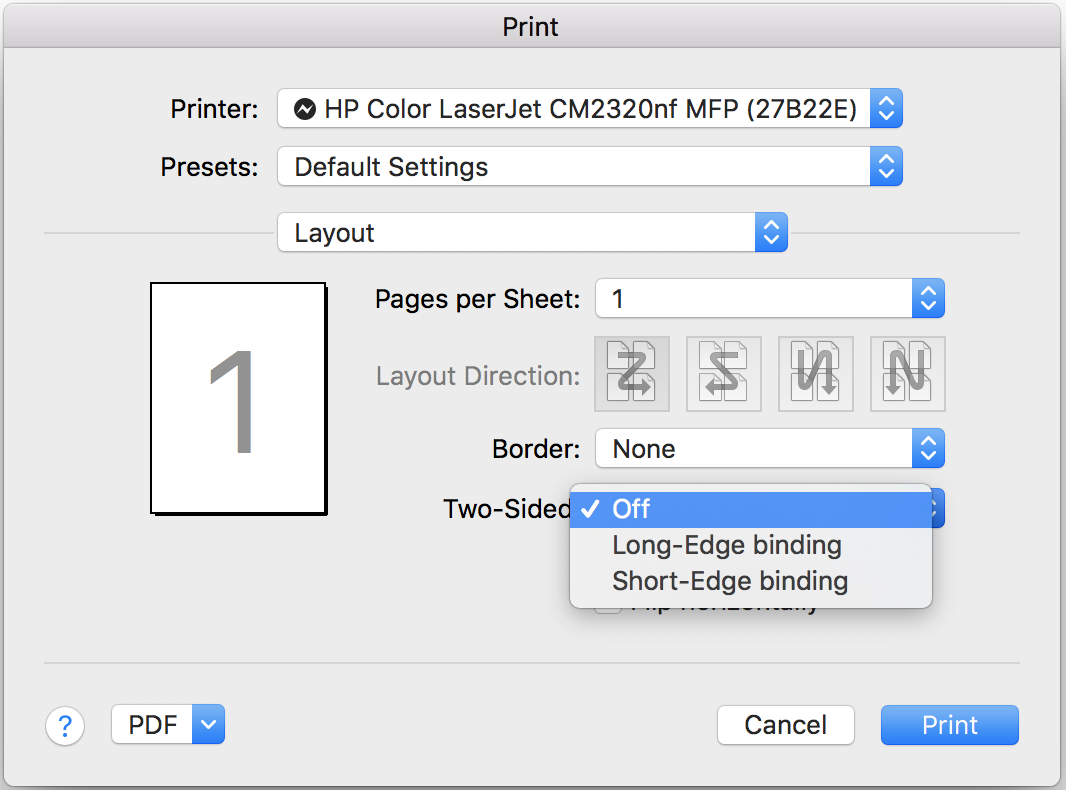The width and height of the screenshot is (1066, 790).
Task: Choose the N-shaped layout direction icon
Action: coord(908,374)
